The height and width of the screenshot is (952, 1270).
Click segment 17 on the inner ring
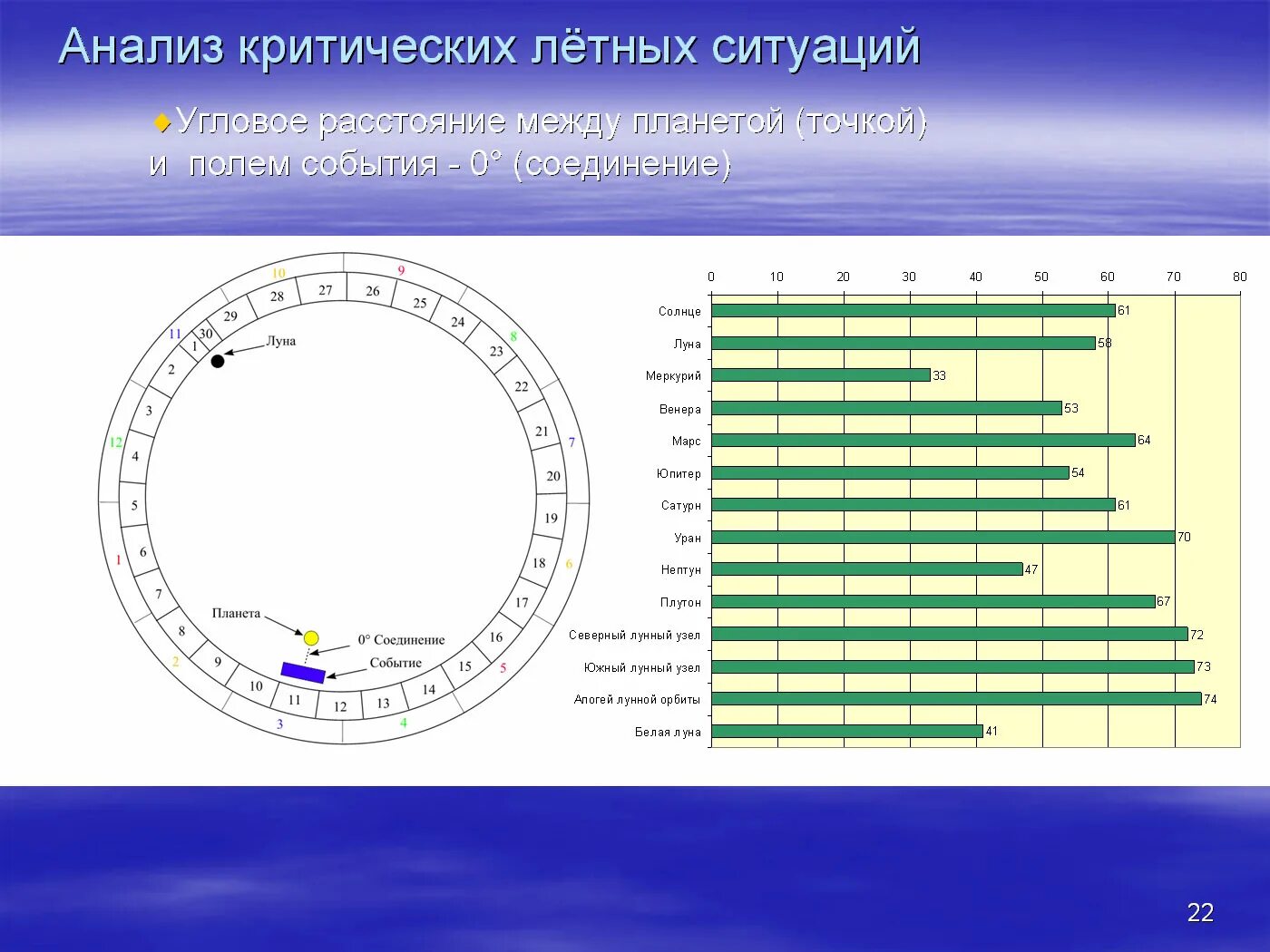pyautogui.click(x=522, y=602)
